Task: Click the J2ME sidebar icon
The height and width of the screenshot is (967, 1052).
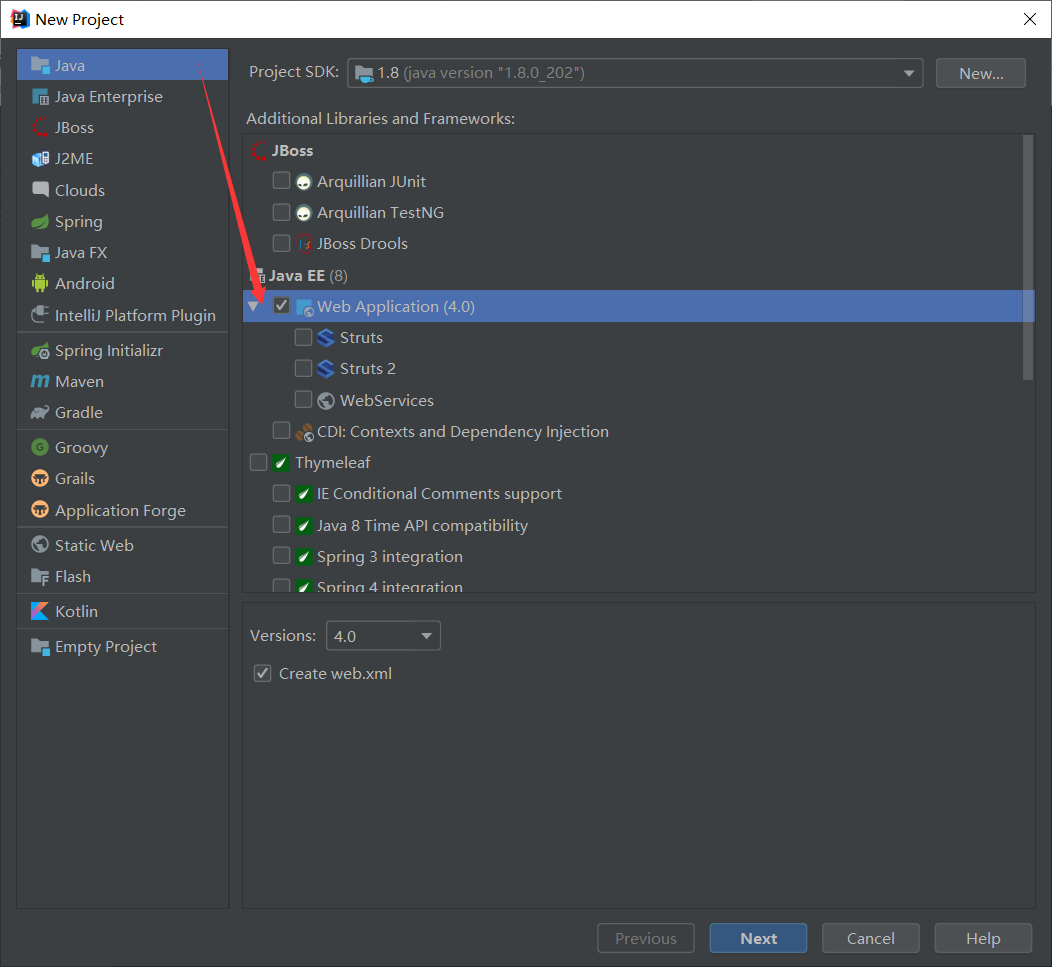Action: (x=40, y=159)
